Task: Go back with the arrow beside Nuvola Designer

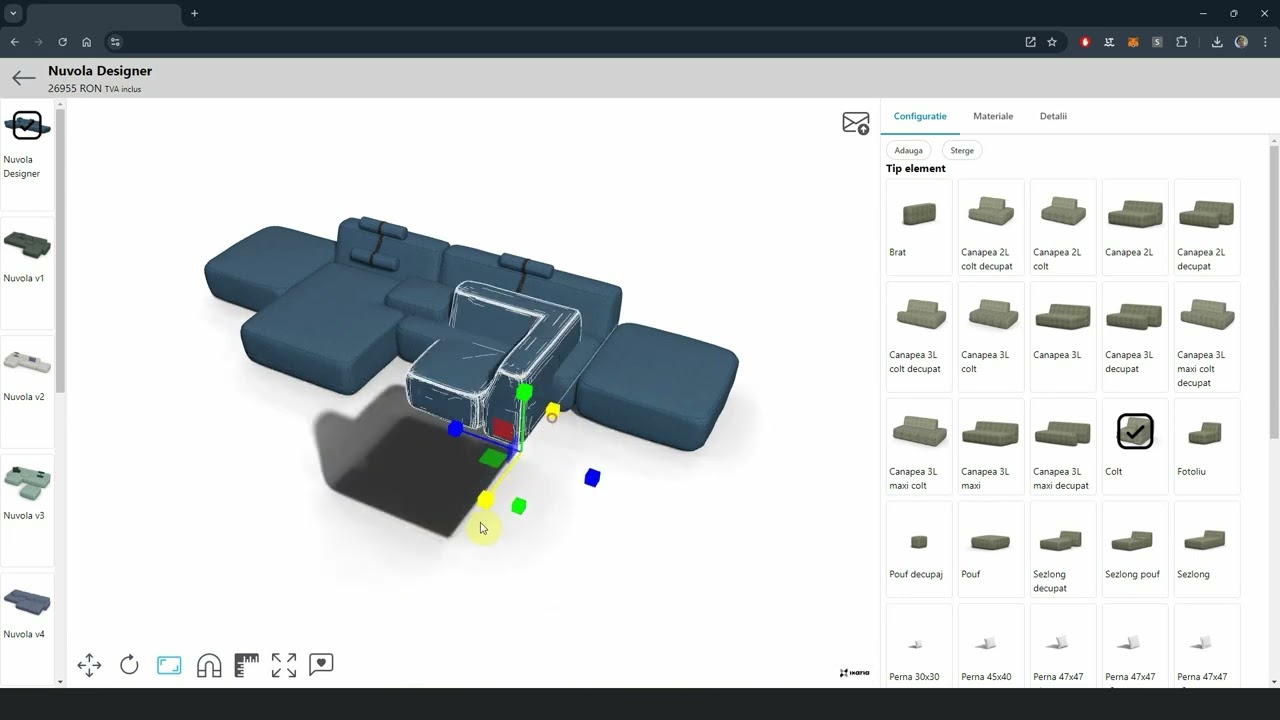Action: pos(24,78)
